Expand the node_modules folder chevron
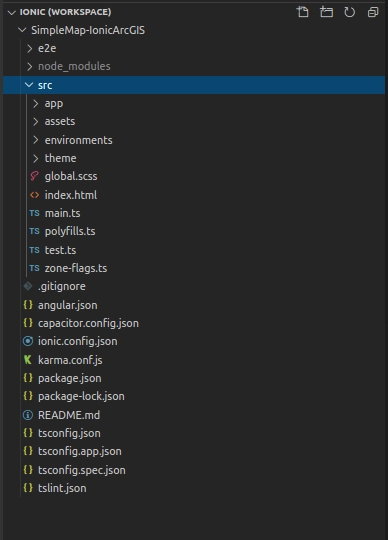Screen dimensions: 388x540 click(x=30, y=66)
